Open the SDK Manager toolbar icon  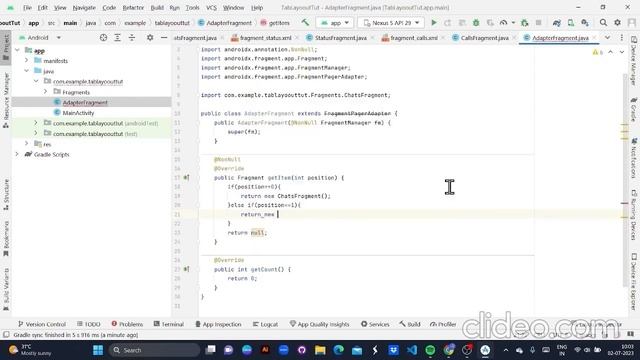click(x=585, y=23)
